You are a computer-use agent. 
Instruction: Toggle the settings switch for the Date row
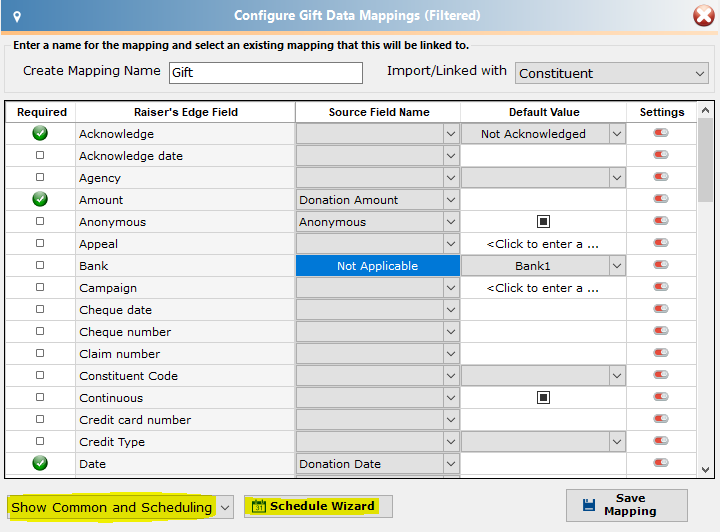661,463
